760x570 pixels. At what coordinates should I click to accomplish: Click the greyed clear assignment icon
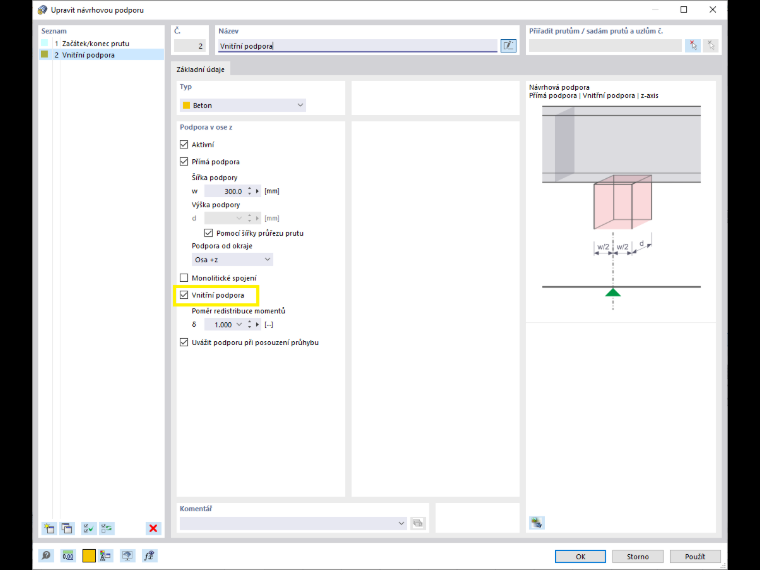pyautogui.click(x=711, y=46)
